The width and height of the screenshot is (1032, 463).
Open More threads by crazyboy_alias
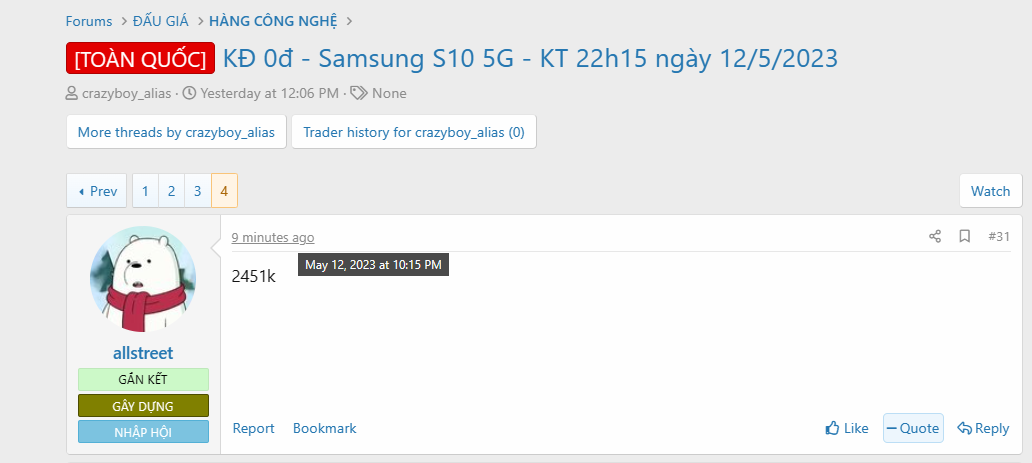177,132
